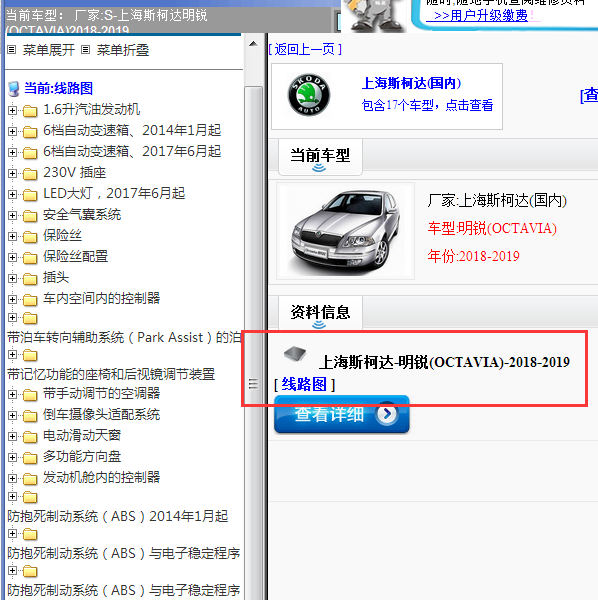
Task: Click the Octavia car thumbnail image
Action: point(345,232)
